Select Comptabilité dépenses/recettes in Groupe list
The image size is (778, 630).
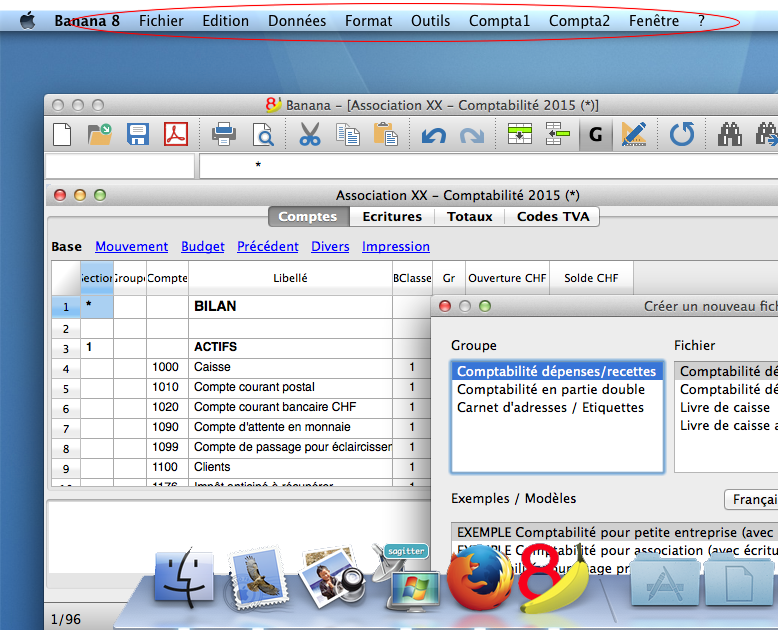click(x=557, y=372)
